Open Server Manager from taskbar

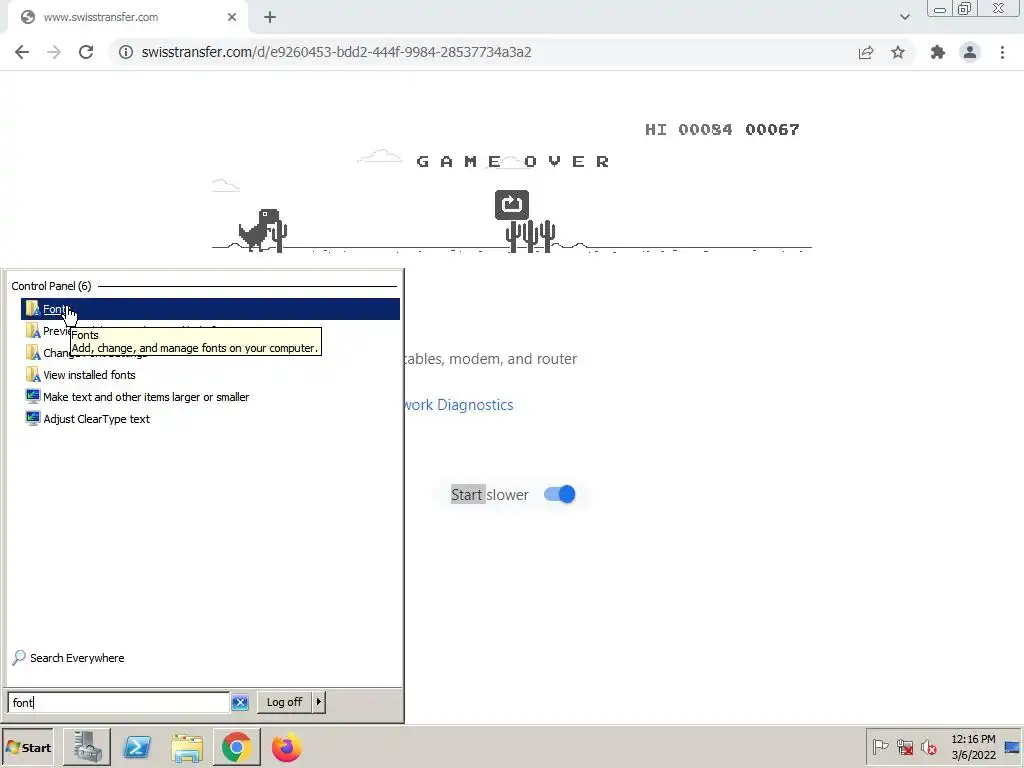pos(87,748)
